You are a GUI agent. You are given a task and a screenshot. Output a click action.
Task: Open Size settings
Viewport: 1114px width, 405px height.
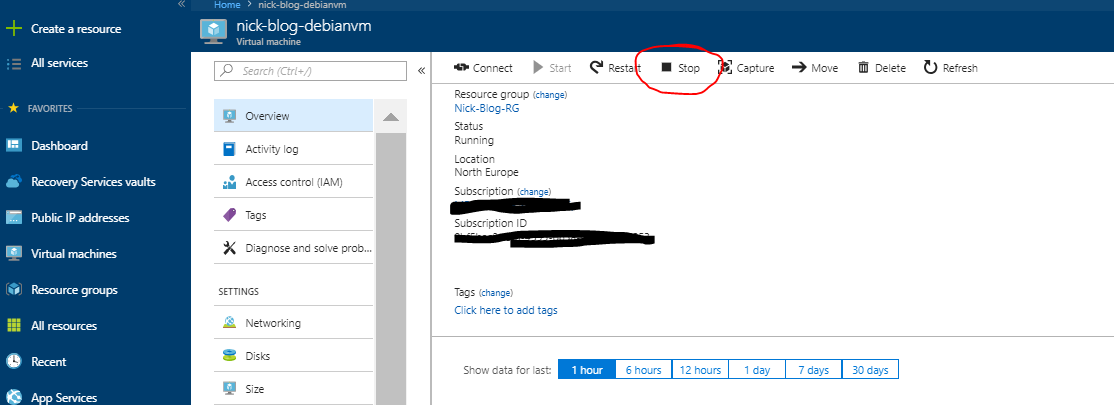(x=293, y=389)
